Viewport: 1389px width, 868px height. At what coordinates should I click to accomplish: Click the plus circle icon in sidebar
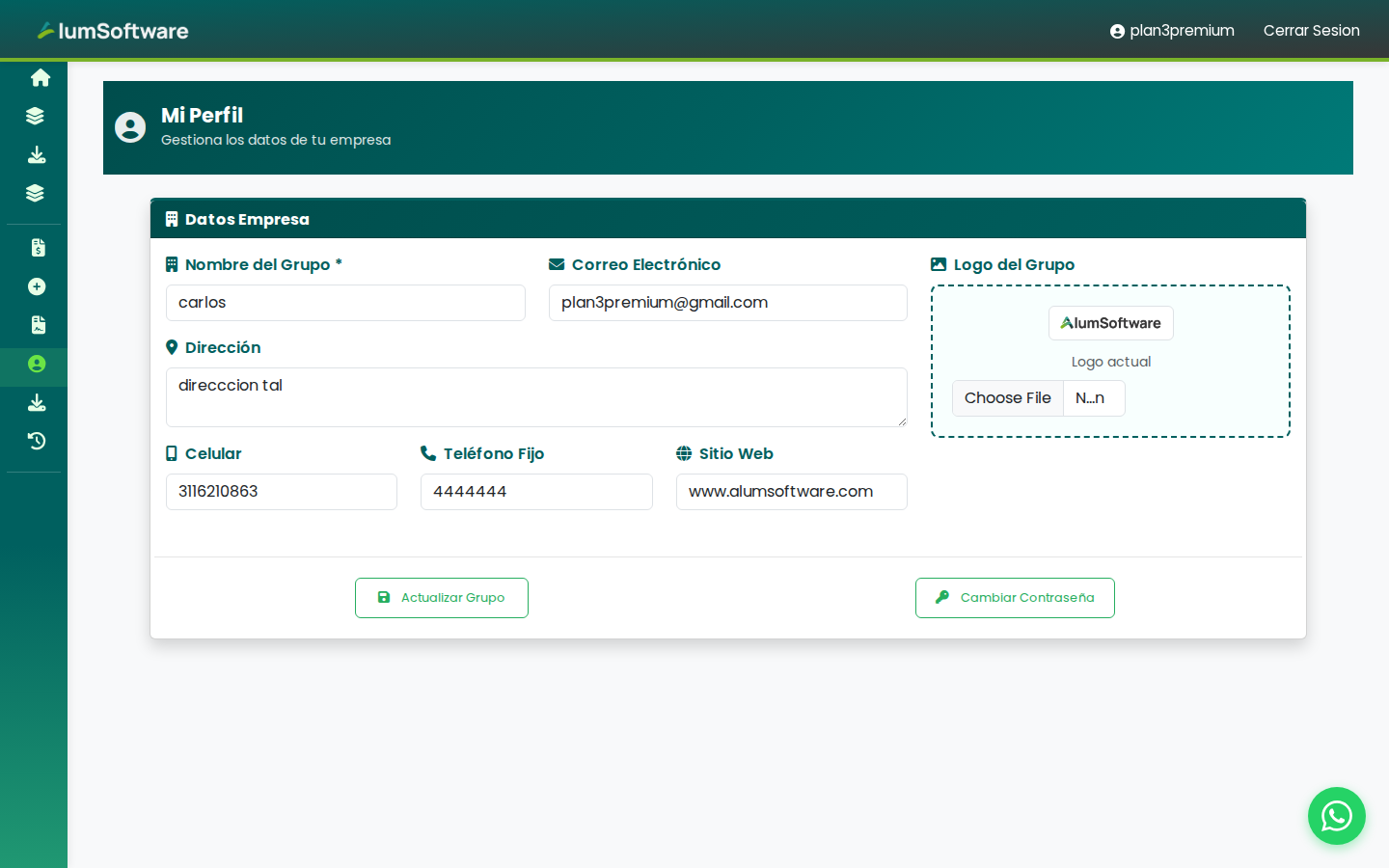37,286
